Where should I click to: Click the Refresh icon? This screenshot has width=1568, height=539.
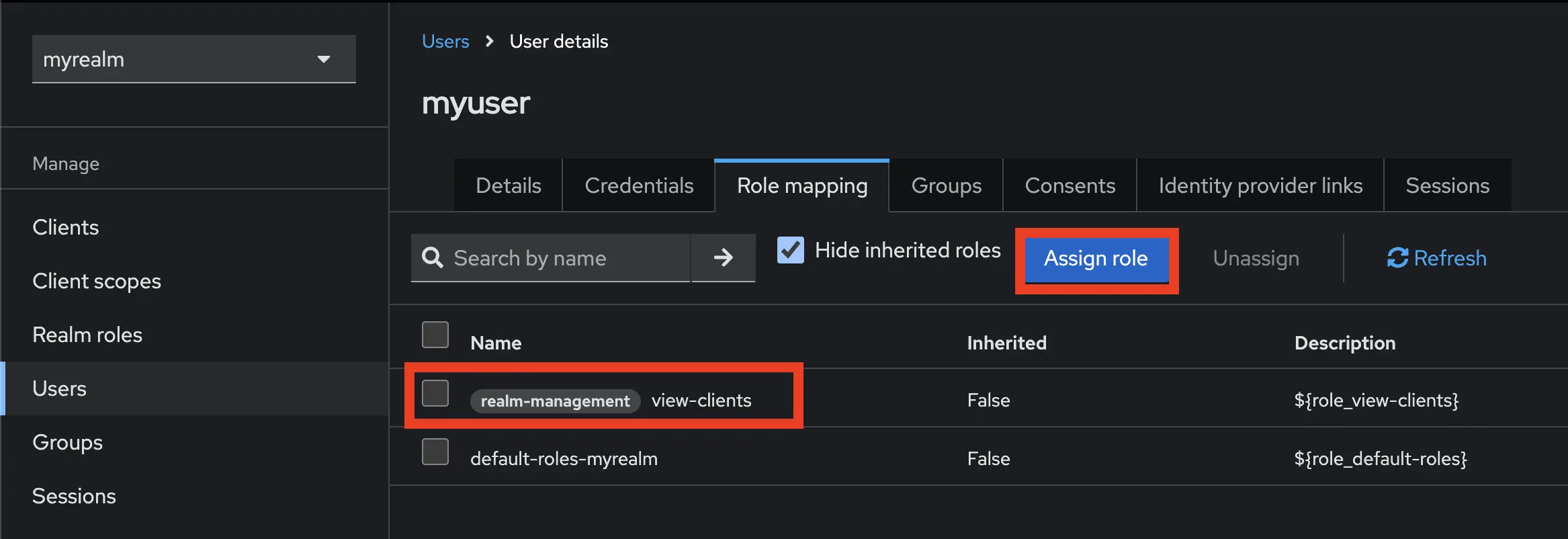pyautogui.click(x=1398, y=258)
